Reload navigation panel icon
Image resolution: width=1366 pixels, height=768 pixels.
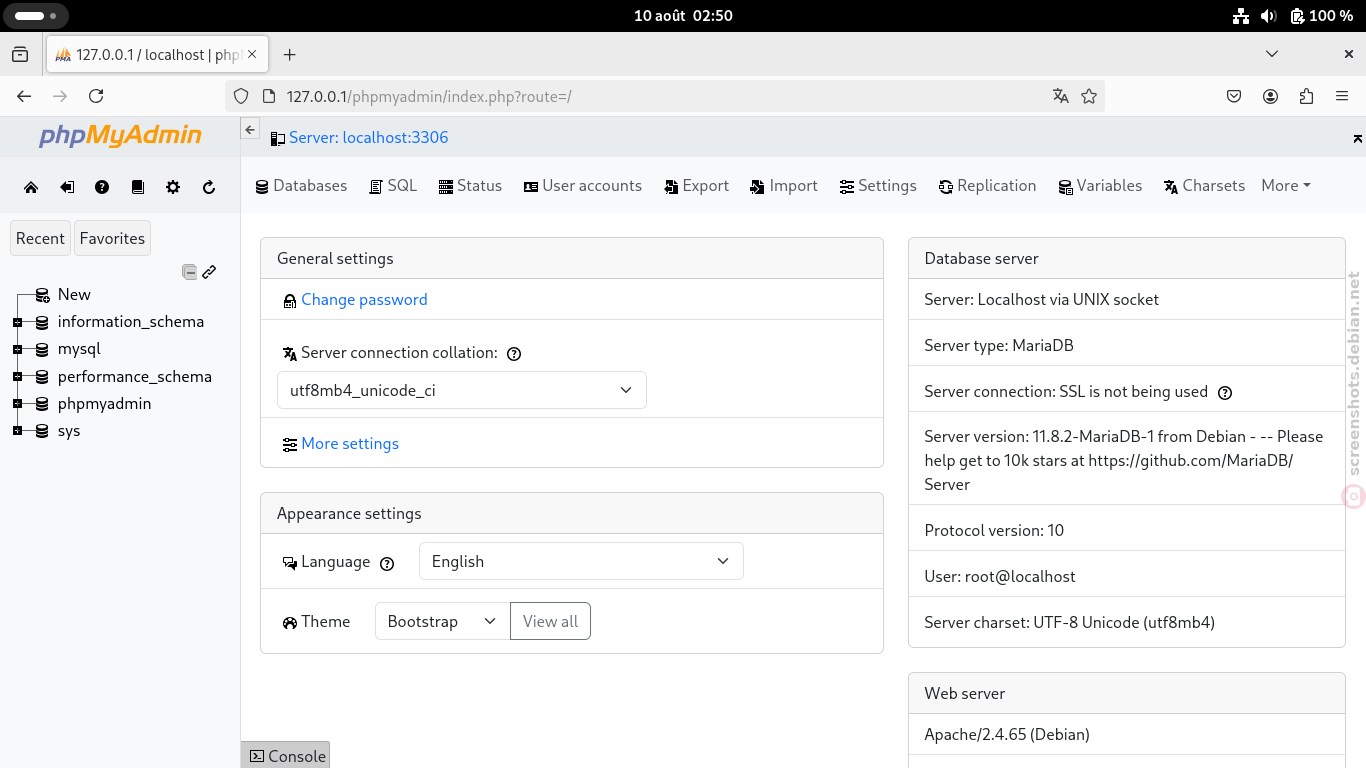(x=209, y=187)
